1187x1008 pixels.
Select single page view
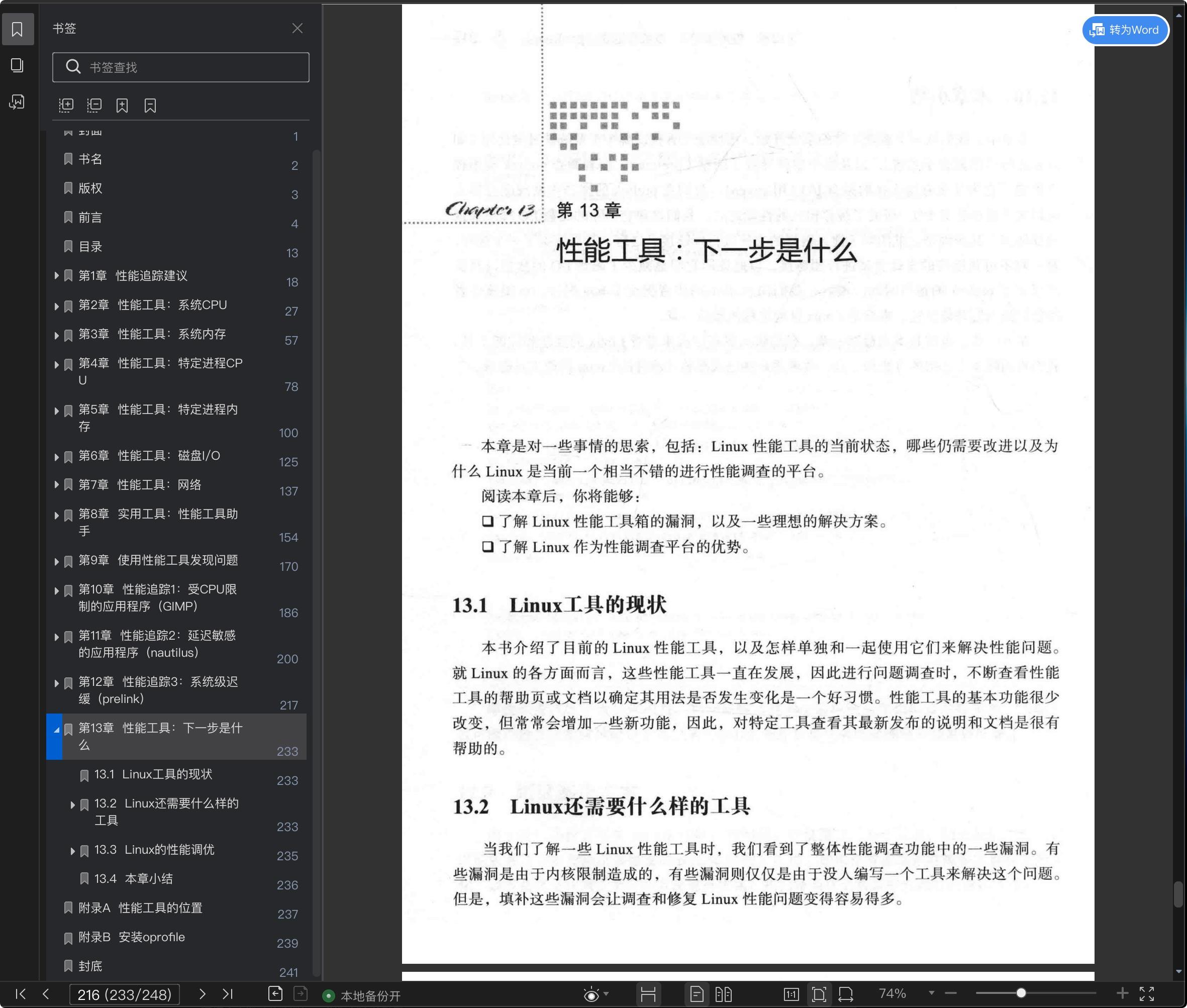[697, 994]
